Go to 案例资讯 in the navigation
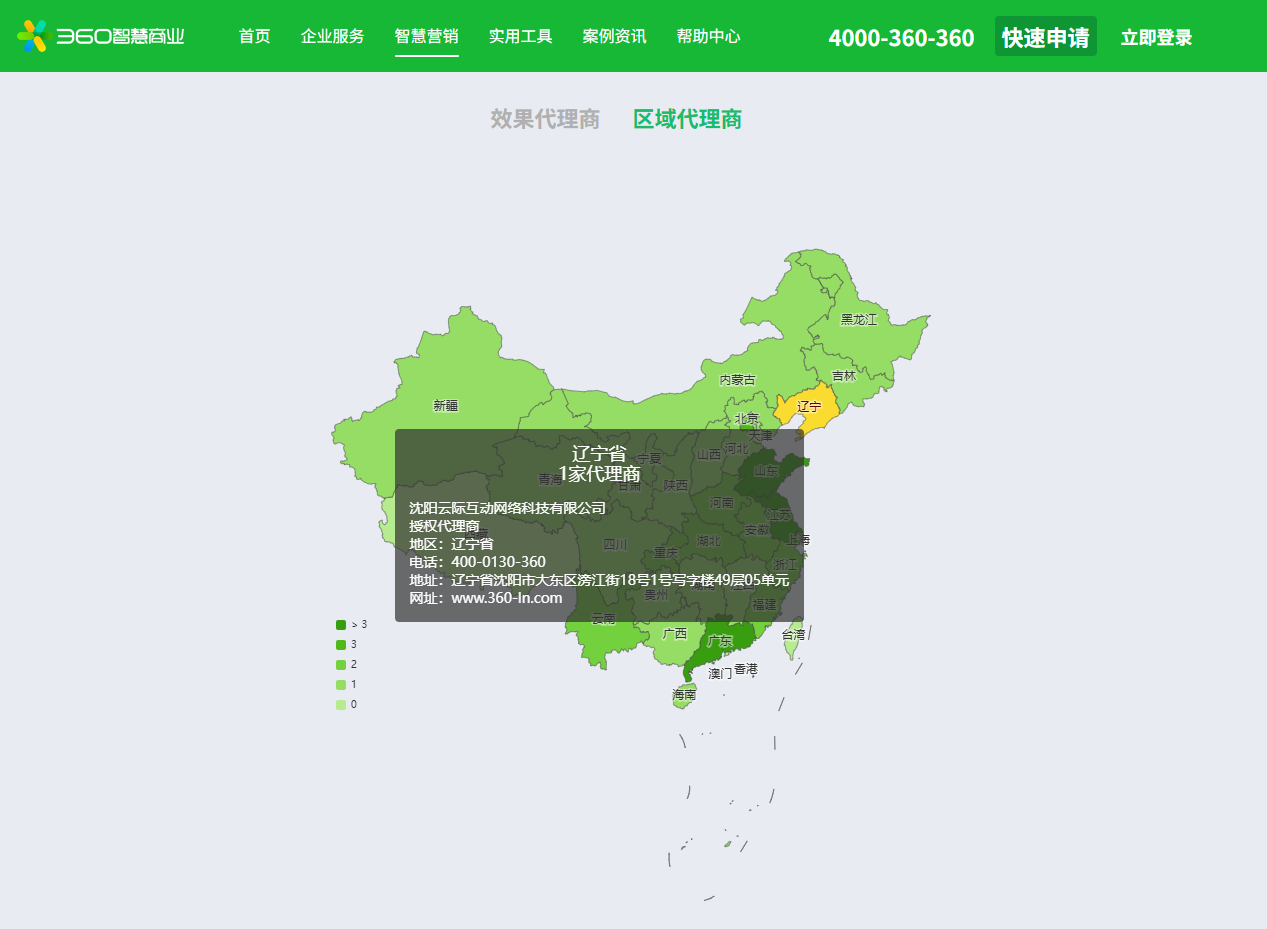Screen dimensions: 1267x929 615,37
